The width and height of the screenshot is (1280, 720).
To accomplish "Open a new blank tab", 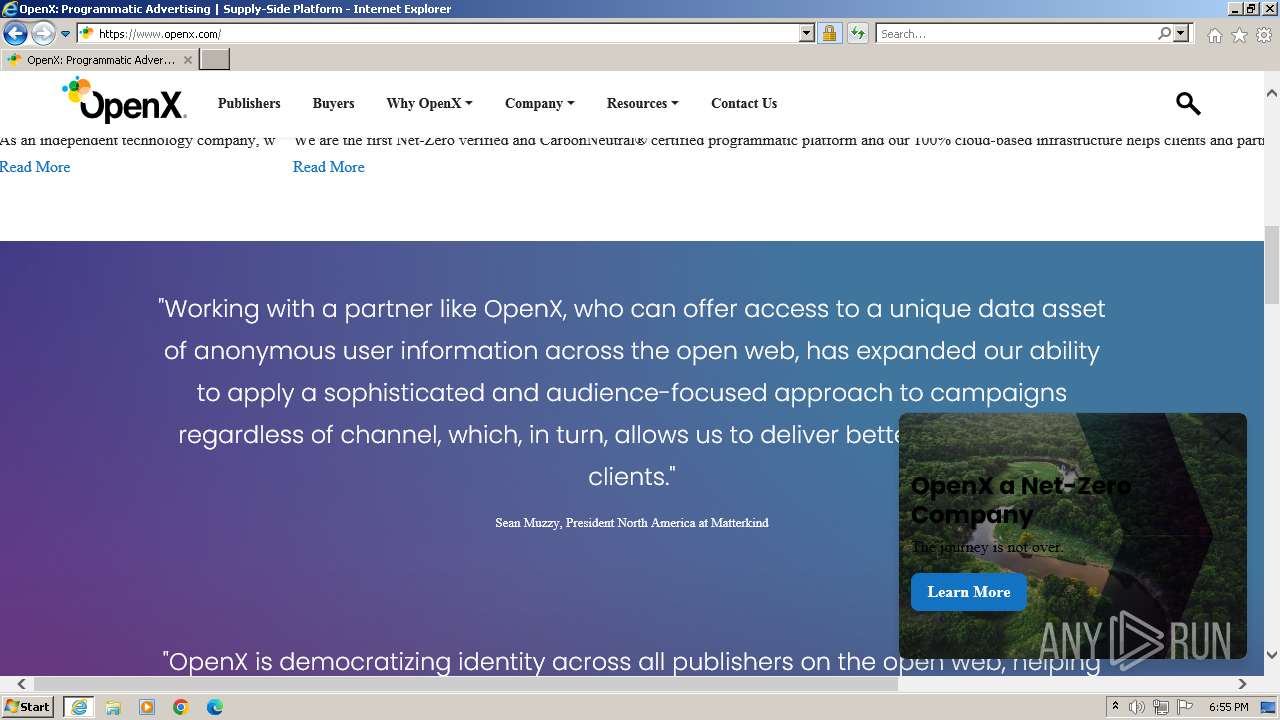I will (215, 60).
